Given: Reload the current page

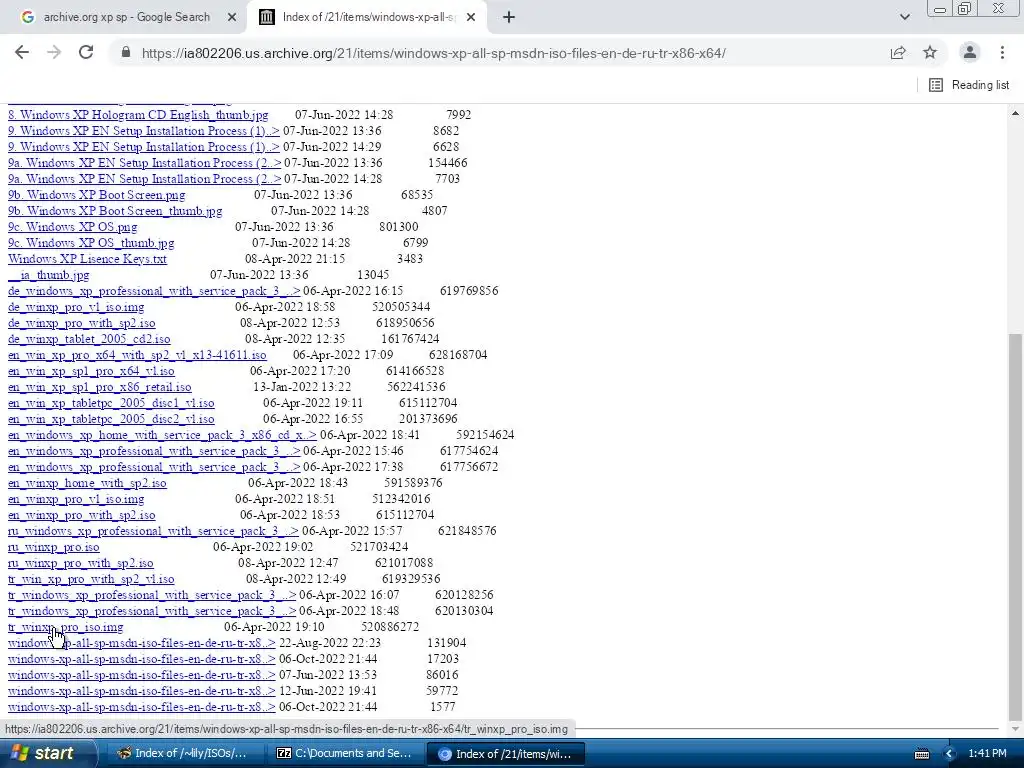Looking at the screenshot, I should click(86, 52).
